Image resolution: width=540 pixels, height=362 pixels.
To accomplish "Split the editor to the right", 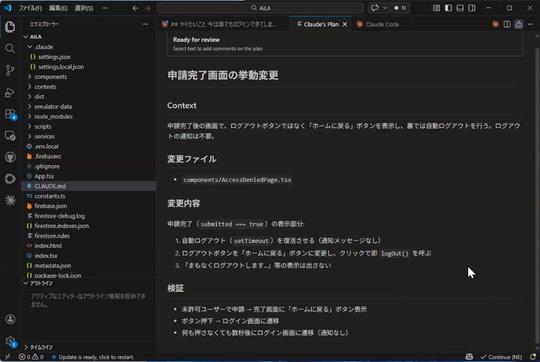I will (x=507, y=24).
